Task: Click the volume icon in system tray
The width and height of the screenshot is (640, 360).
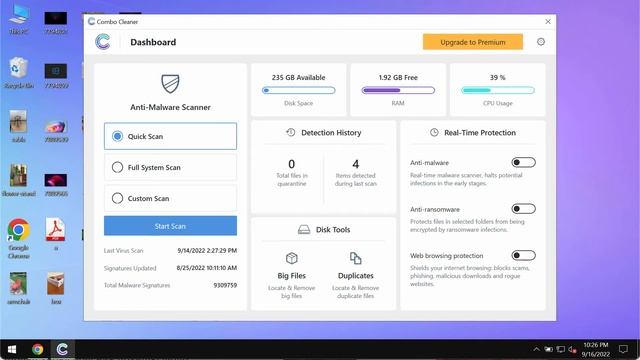Action: [572, 349]
